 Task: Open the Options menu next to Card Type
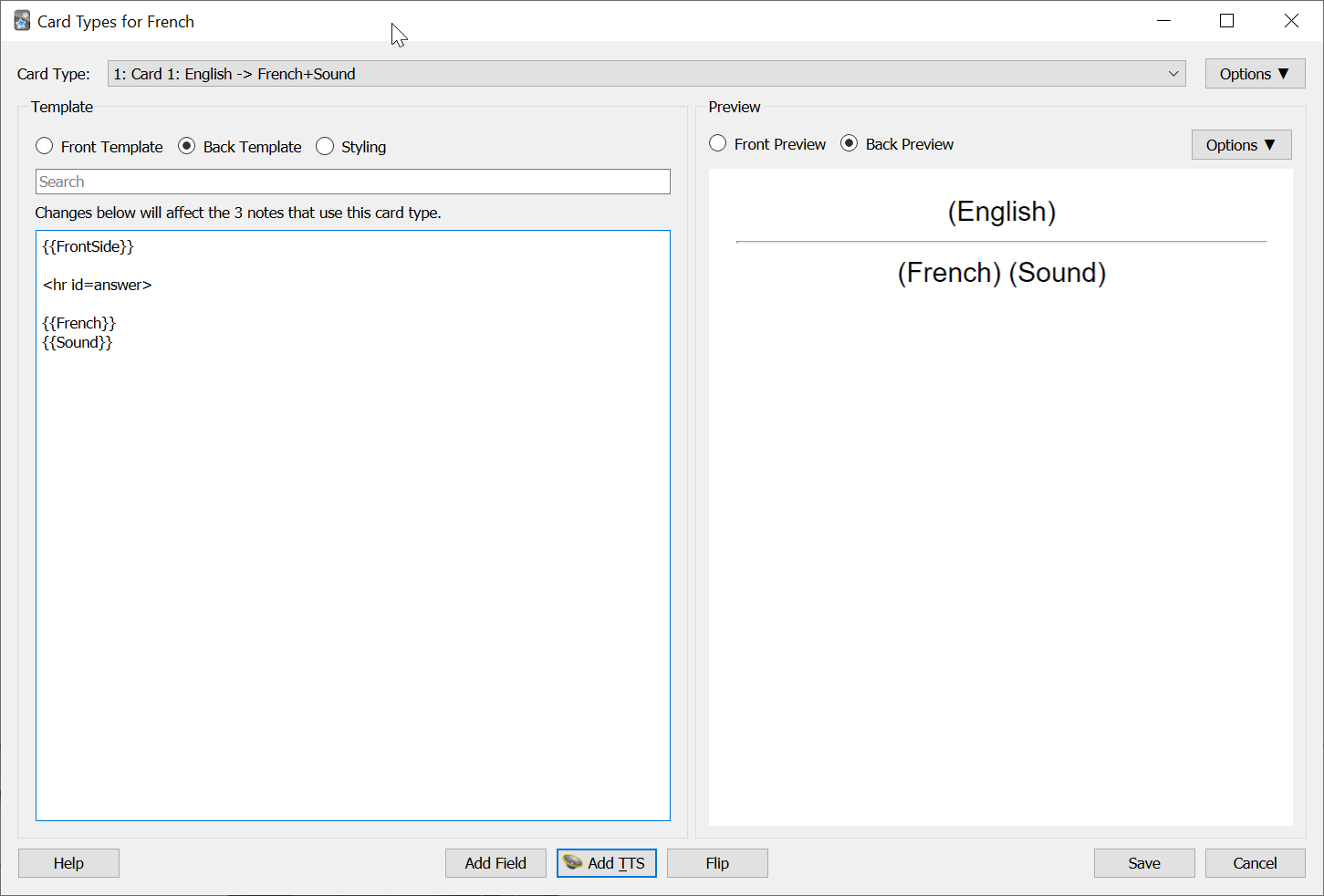[x=1255, y=73]
